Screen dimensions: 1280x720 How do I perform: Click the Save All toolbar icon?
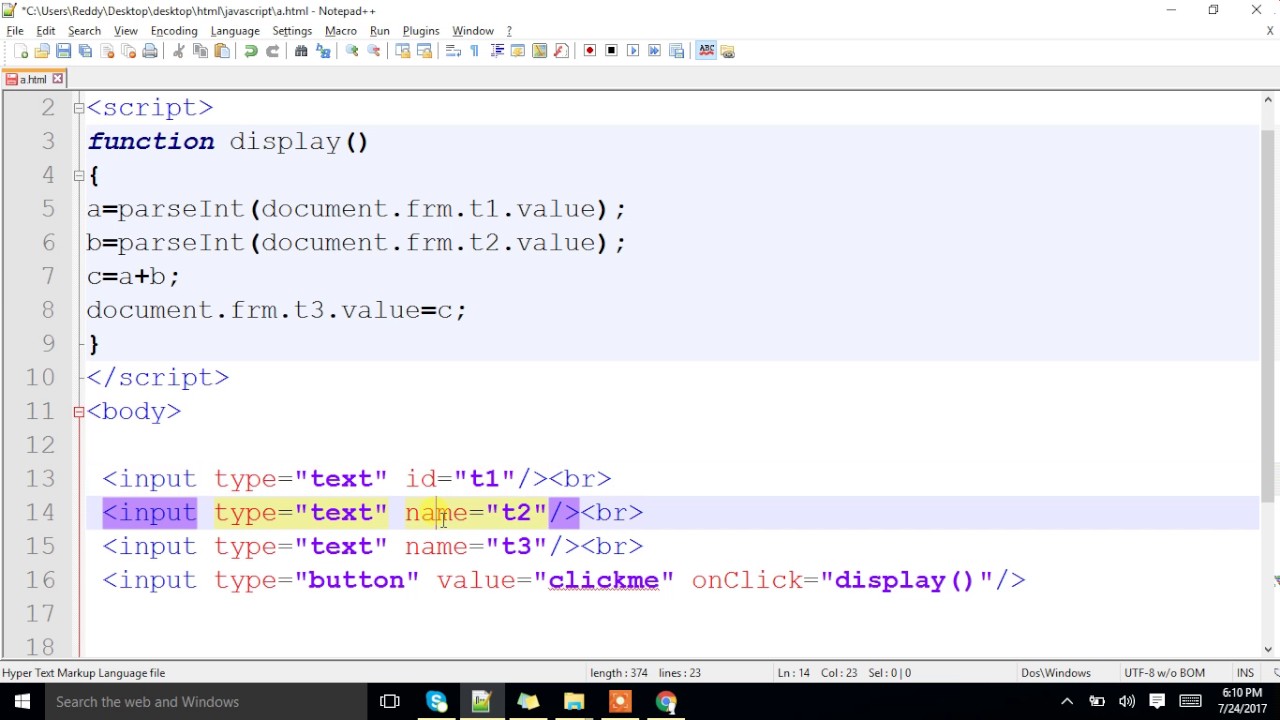pos(85,51)
